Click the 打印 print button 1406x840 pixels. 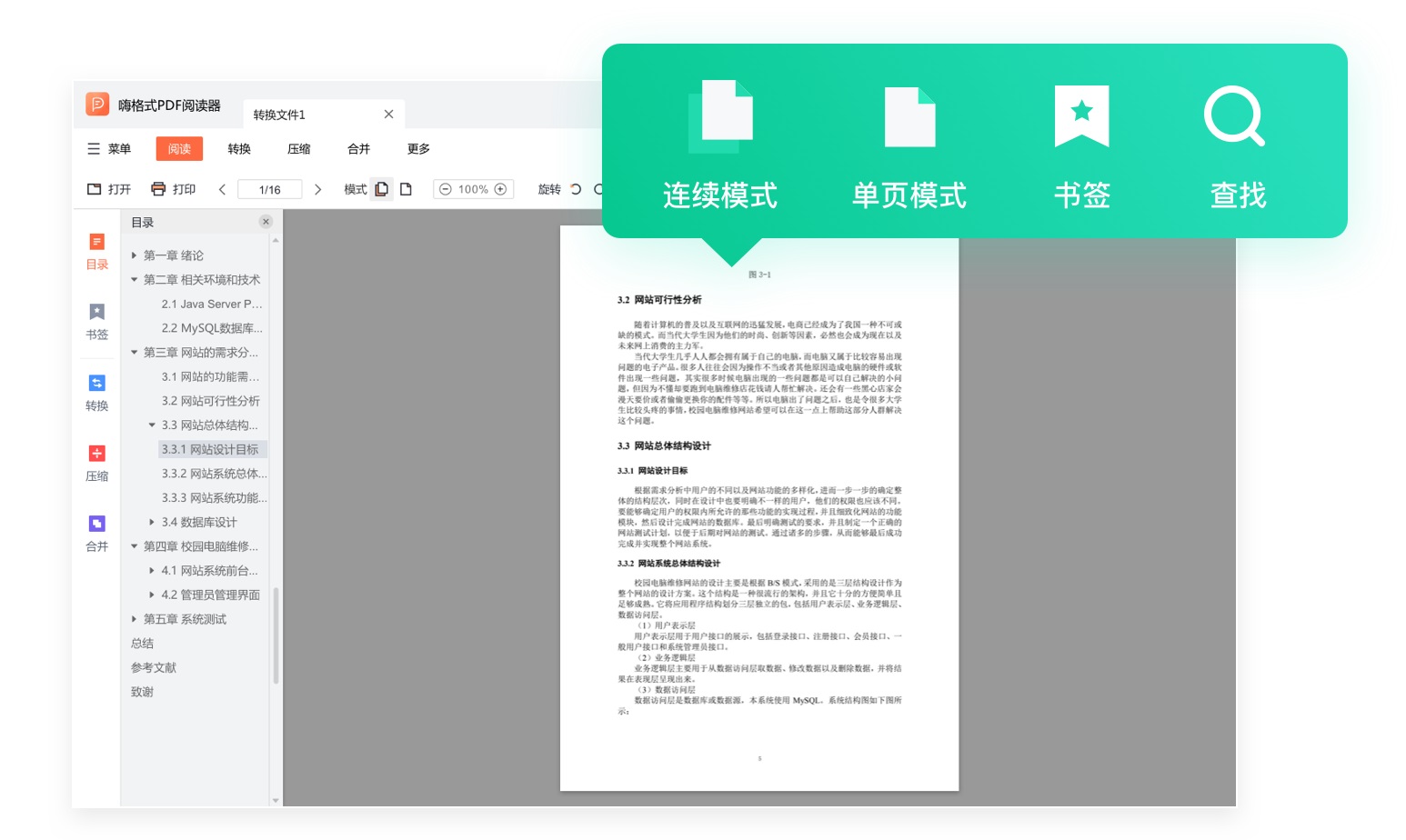coord(172,189)
